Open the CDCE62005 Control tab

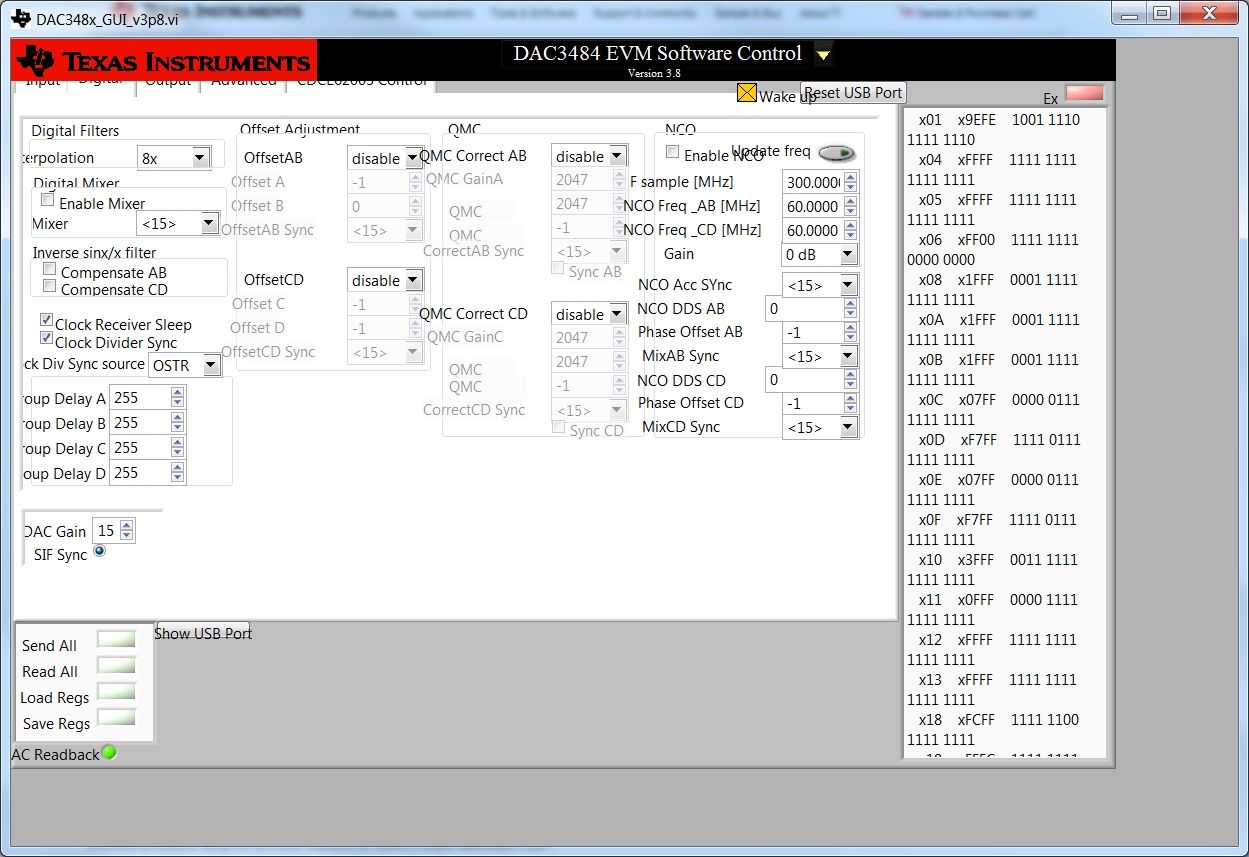tap(361, 82)
